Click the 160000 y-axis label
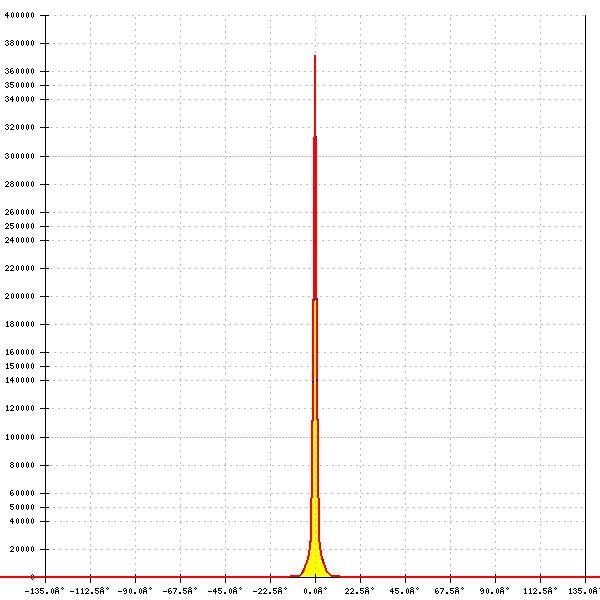The width and height of the screenshot is (600, 600). coord(20,352)
